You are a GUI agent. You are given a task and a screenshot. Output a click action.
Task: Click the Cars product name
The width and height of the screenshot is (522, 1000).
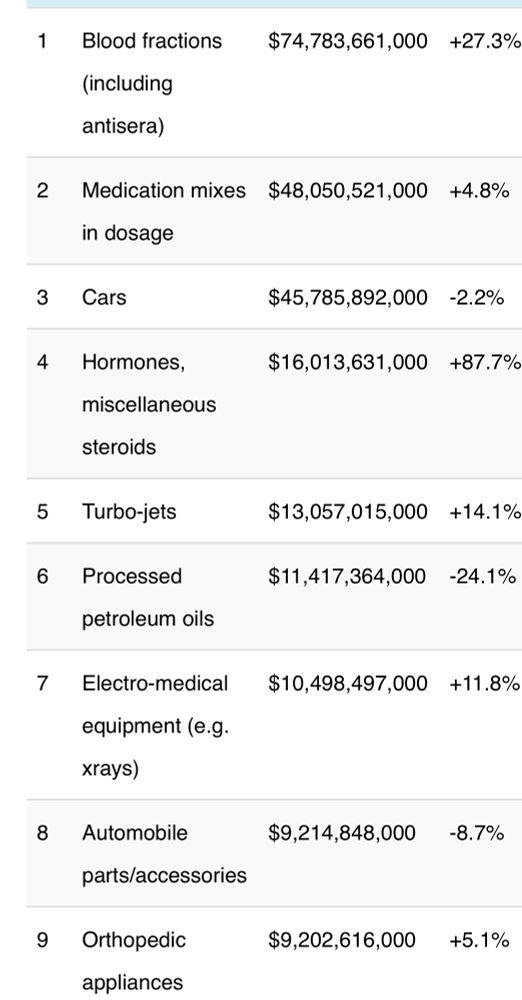[104, 297]
